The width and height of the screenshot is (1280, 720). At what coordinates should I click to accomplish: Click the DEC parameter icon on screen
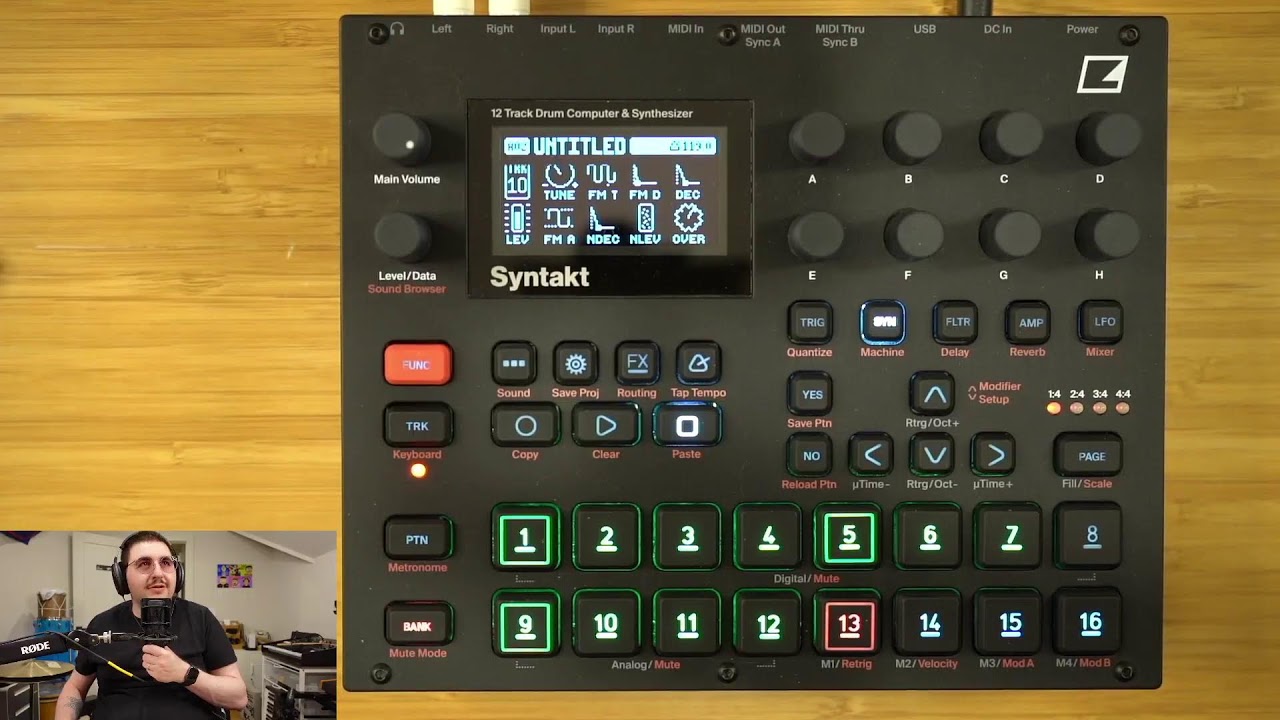[688, 182]
